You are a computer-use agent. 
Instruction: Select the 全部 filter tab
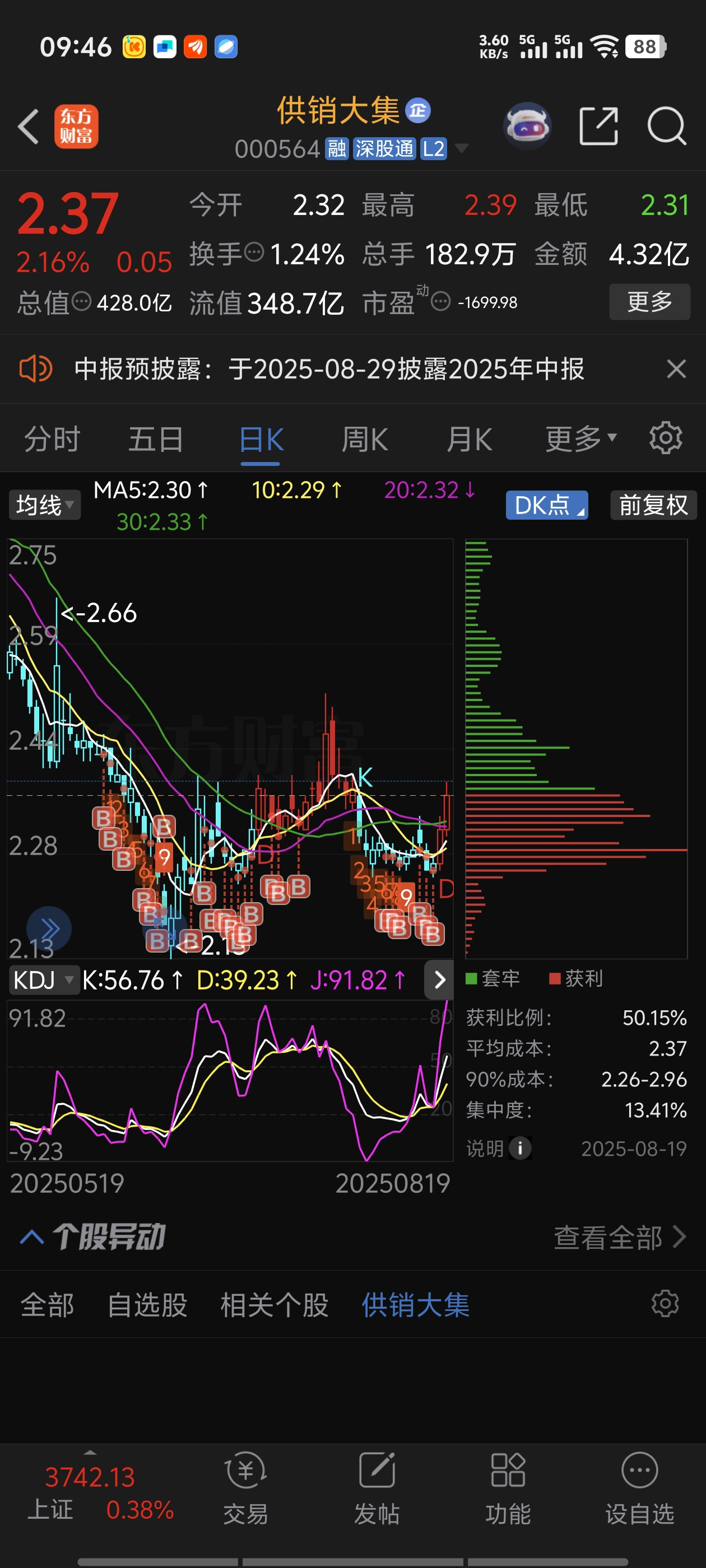(x=47, y=1304)
